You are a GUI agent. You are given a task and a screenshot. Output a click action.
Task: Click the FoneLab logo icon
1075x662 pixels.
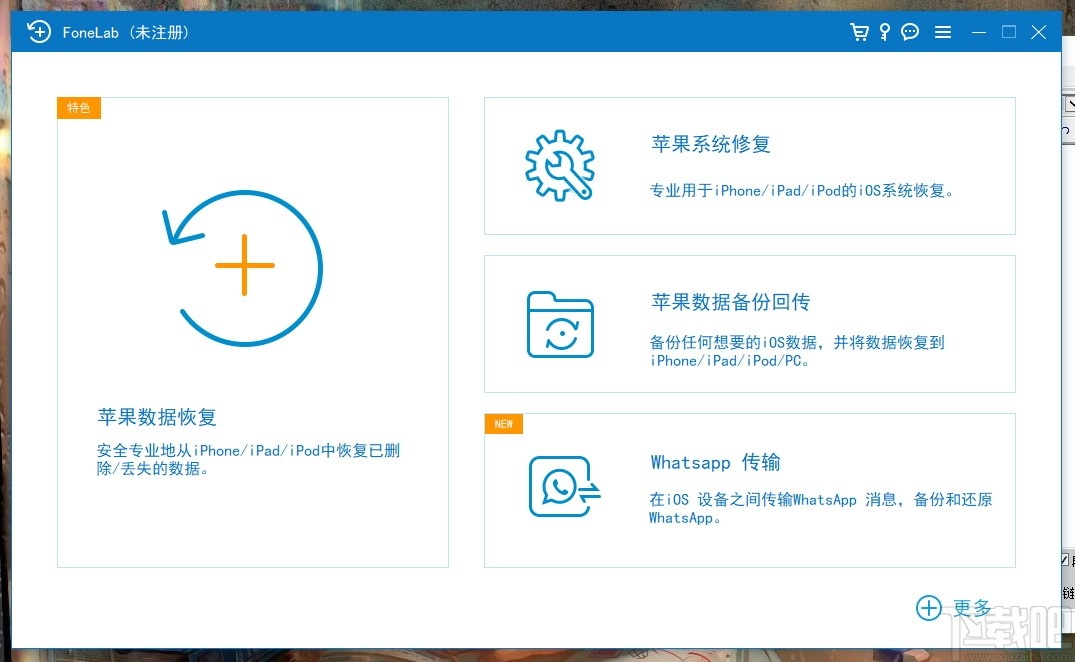click(x=39, y=31)
